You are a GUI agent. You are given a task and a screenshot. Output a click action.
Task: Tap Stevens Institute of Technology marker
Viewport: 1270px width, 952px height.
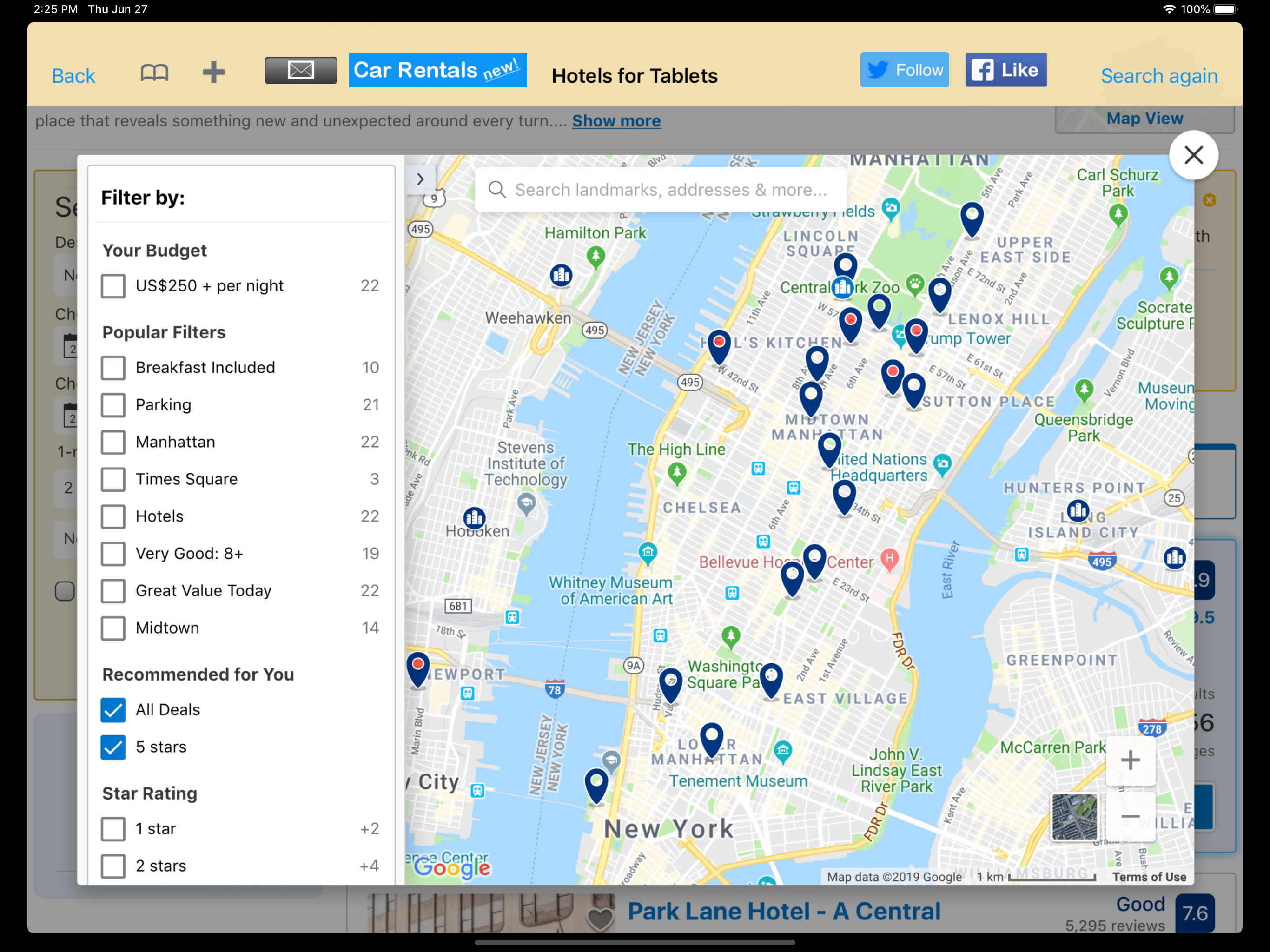[526, 504]
